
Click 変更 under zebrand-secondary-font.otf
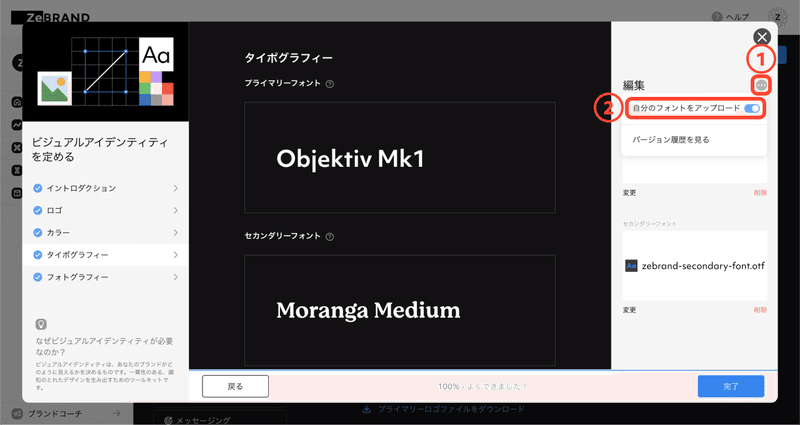[x=629, y=310]
